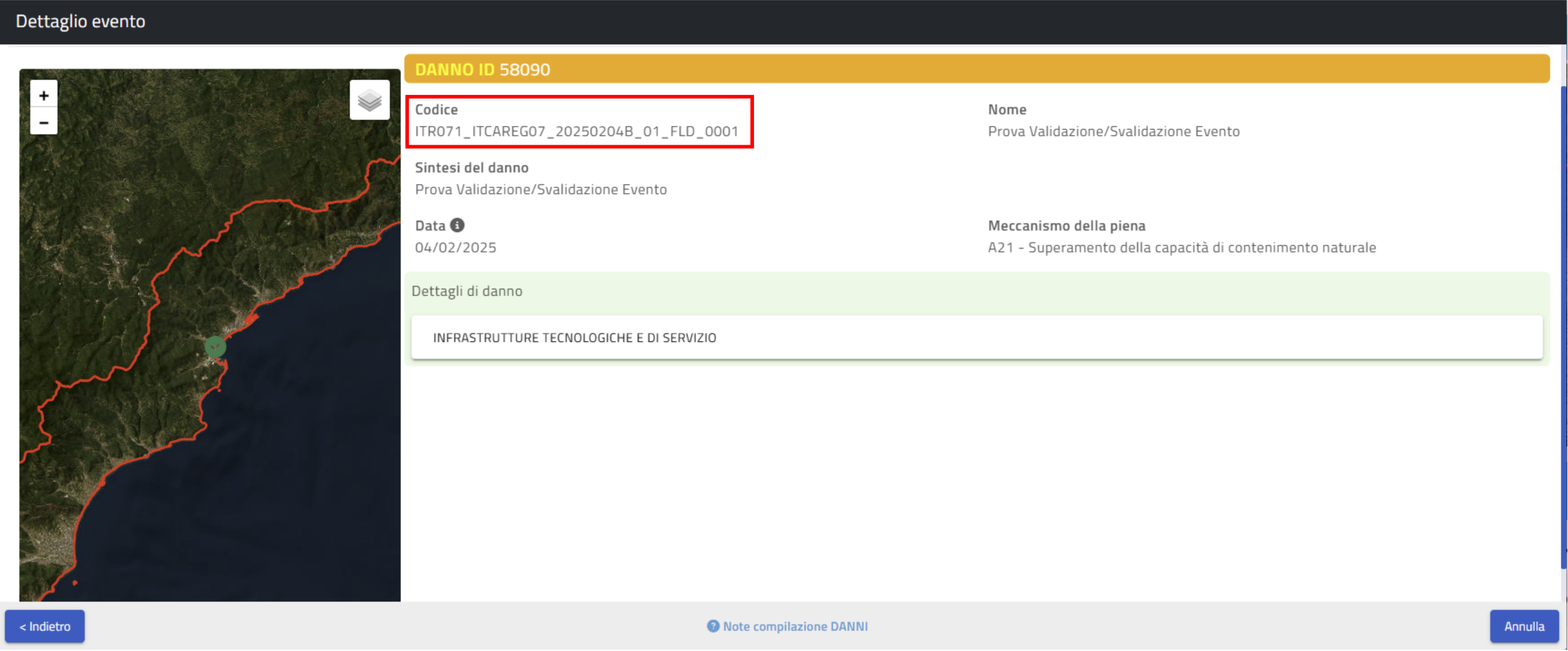
Task: Click the Dettaglio evento page title
Action: tap(80, 21)
